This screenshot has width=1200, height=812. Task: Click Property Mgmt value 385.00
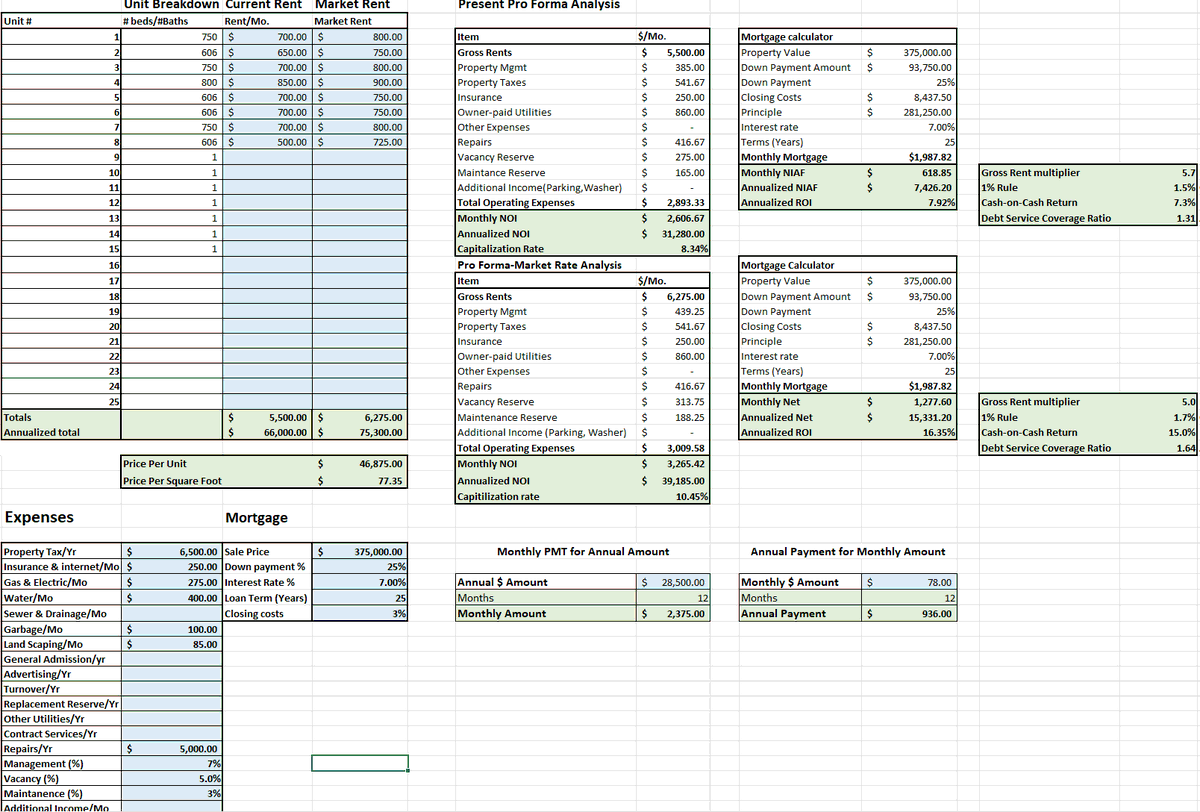click(675, 67)
